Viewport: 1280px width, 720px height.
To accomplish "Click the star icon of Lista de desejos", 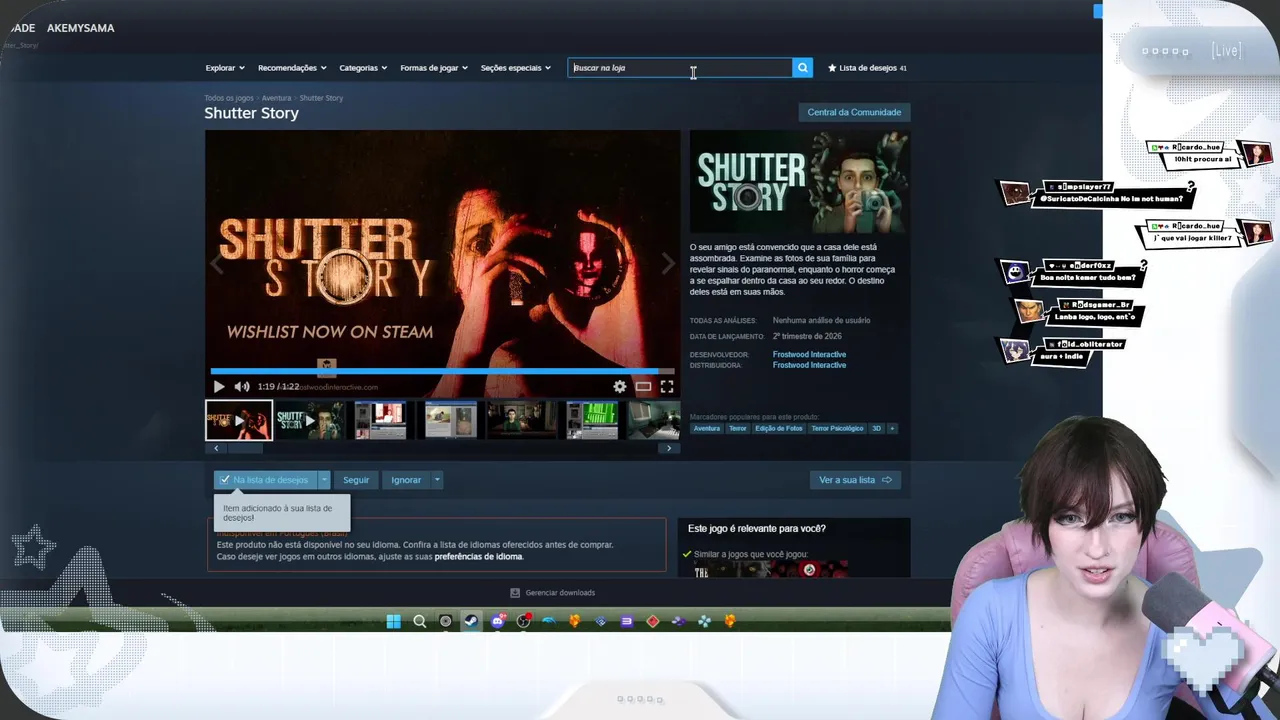I will coord(832,68).
